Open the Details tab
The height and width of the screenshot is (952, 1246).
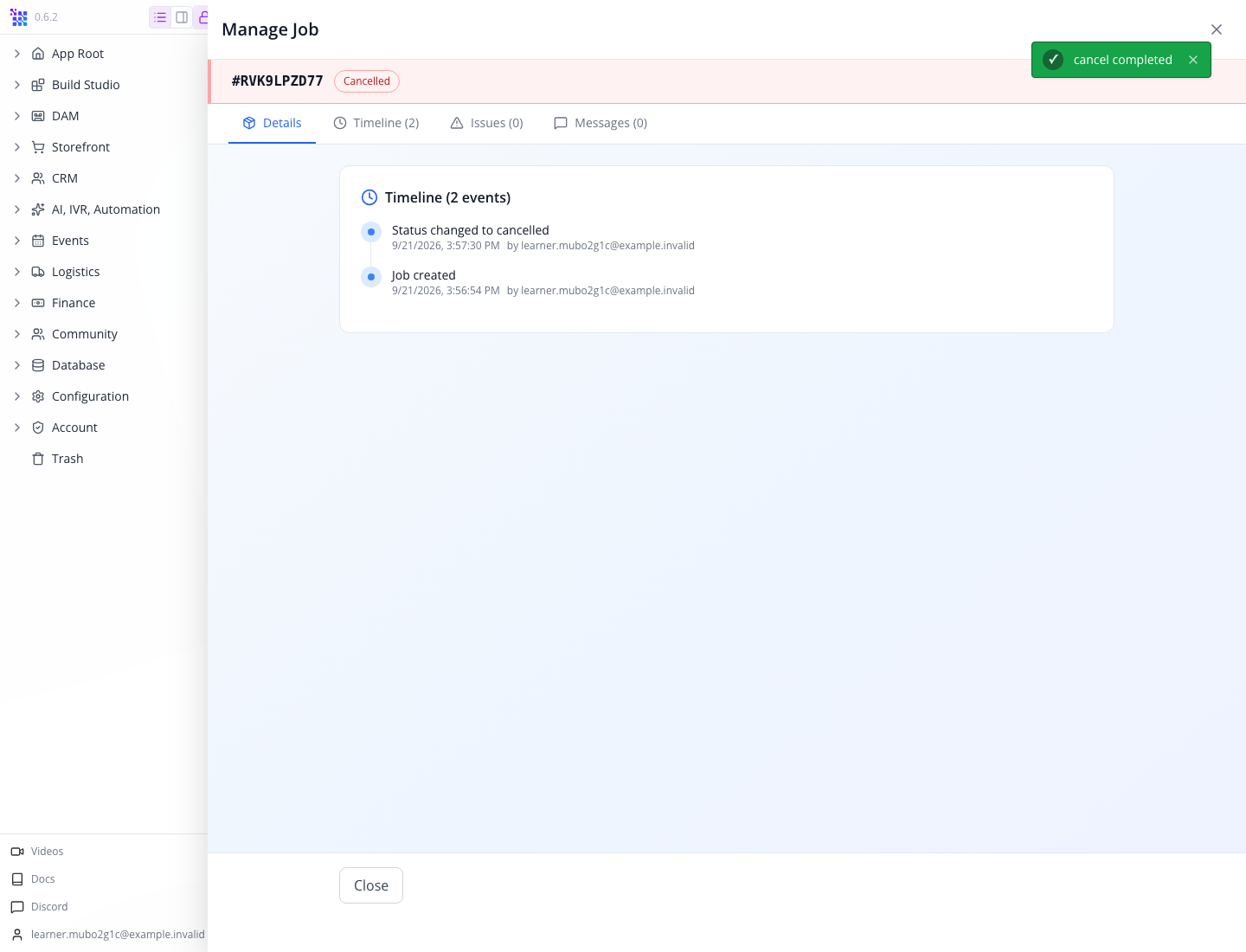point(272,123)
